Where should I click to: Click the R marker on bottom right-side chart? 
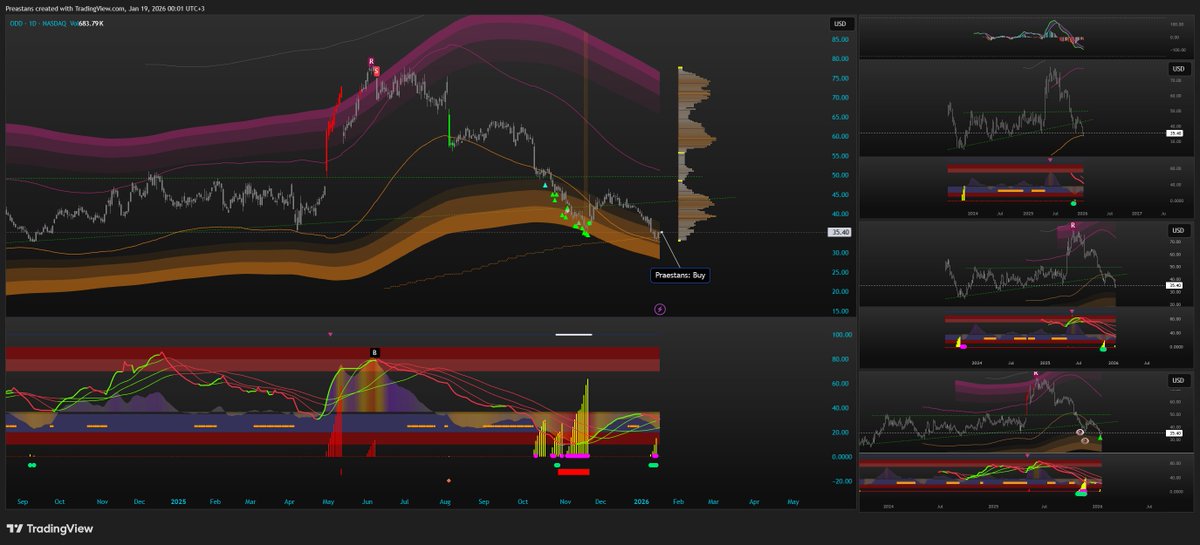[x=1035, y=373]
